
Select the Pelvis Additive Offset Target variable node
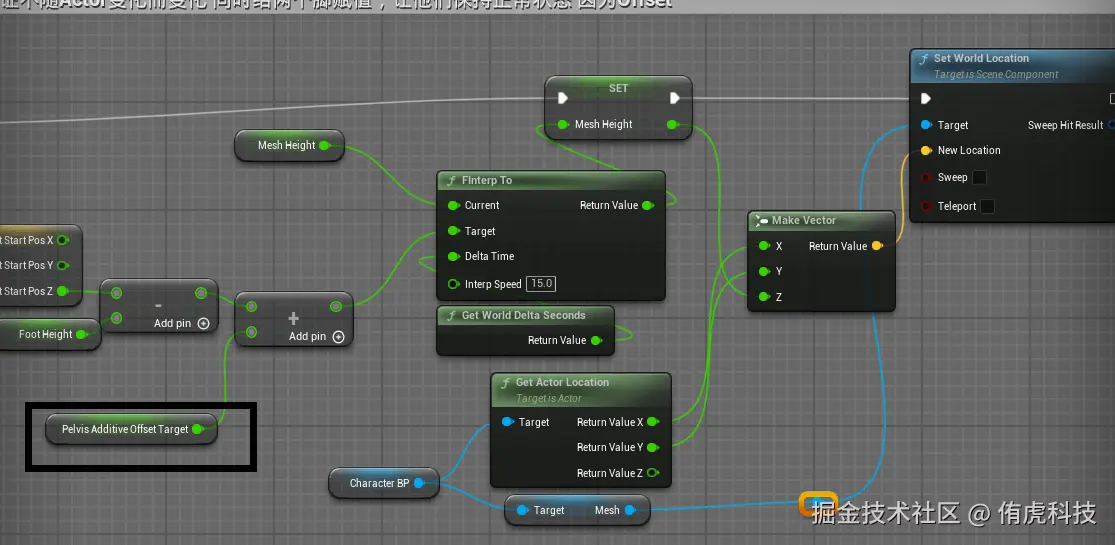[132, 429]
